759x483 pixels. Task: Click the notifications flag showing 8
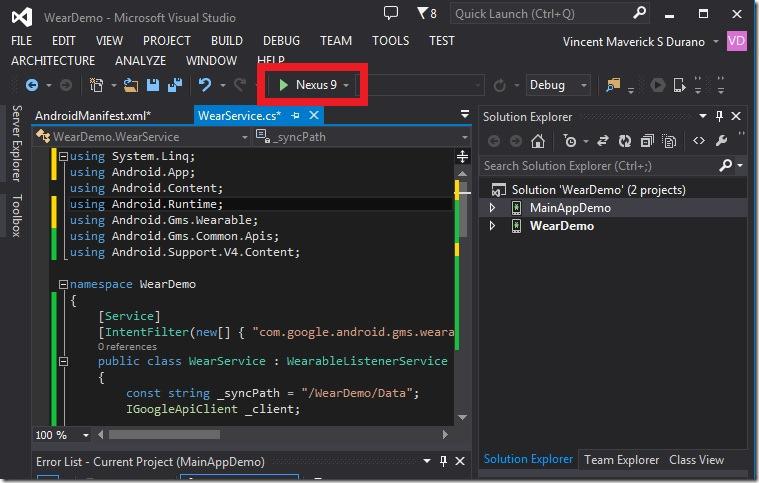426,13
